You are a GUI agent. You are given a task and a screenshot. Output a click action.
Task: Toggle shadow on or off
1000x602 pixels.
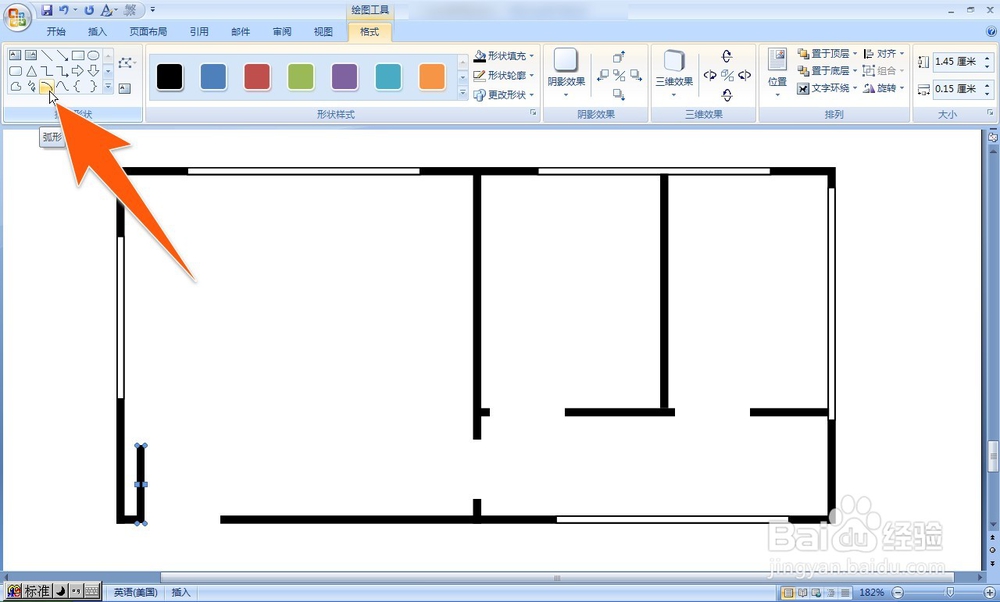[619, 75]
